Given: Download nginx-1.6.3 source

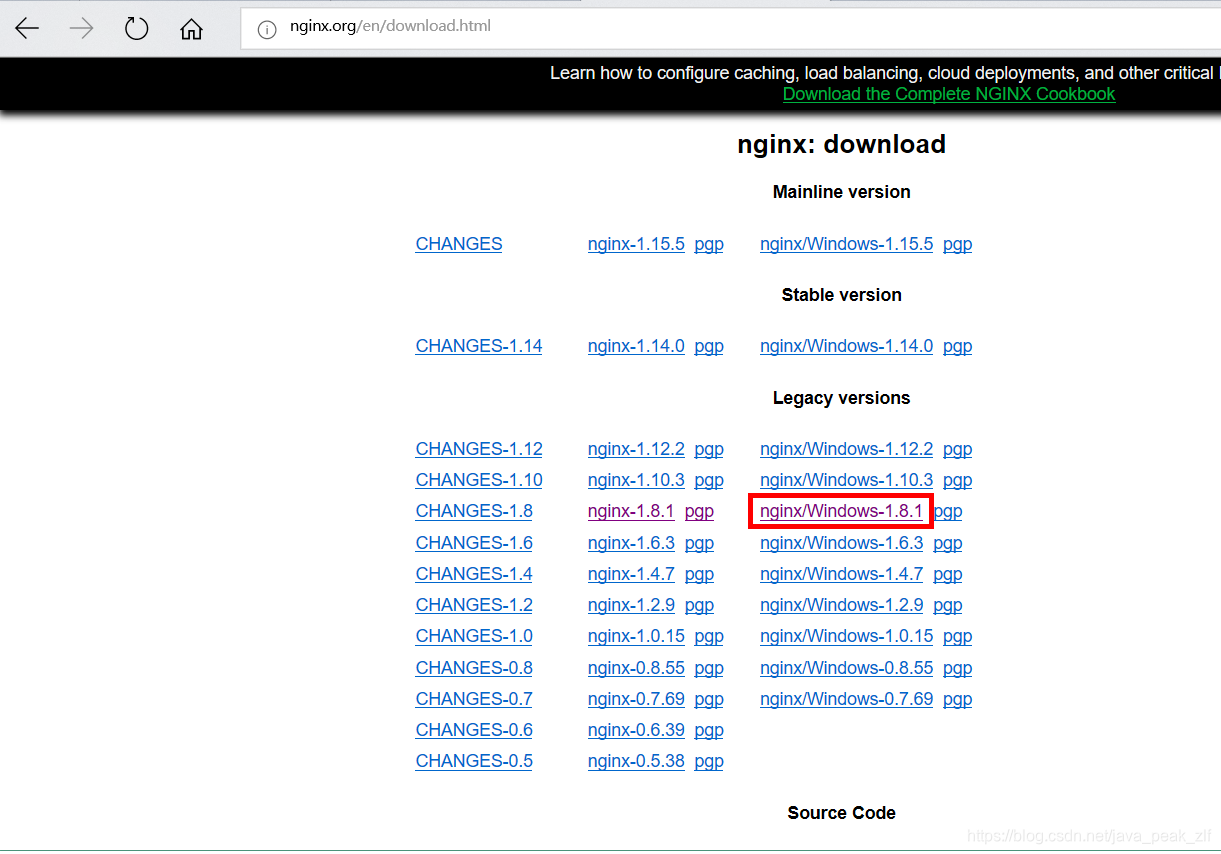Looking at the screenshot, I should (x=631, y=543).
